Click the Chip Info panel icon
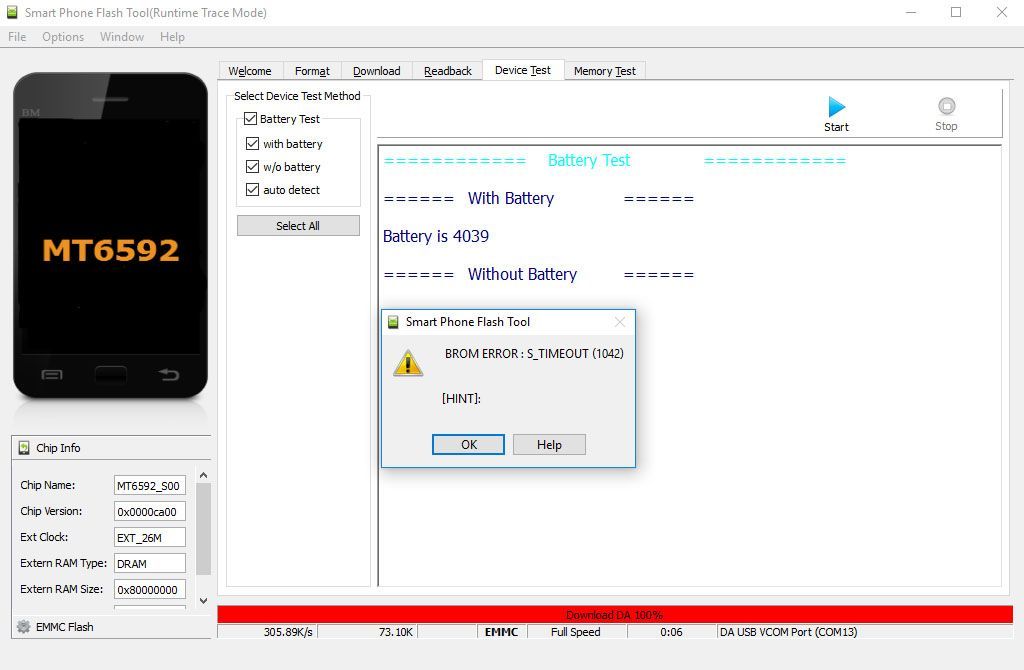1024x670 pixels. click(x=24, y=448)
